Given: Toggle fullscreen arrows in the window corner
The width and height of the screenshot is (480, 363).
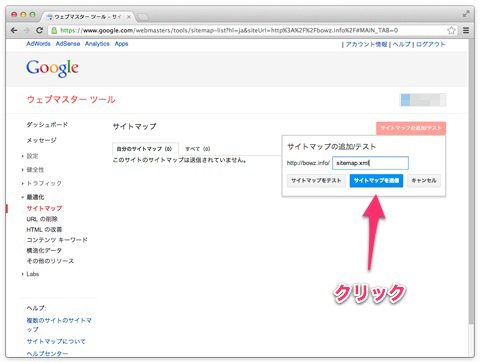Looking at the screenshot, I should 466,14.
